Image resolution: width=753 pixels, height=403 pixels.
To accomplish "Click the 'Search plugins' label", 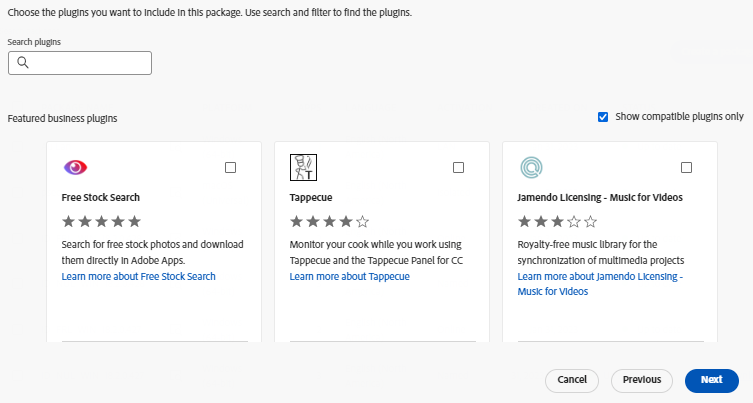I will click(x=34, y=42).
